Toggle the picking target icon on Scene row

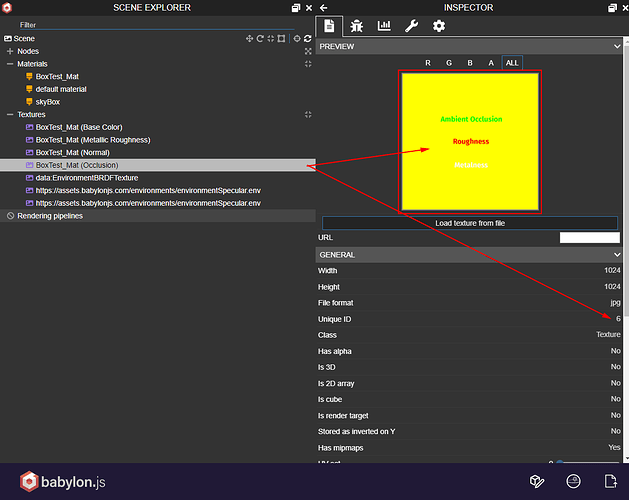tap(297, 39)
